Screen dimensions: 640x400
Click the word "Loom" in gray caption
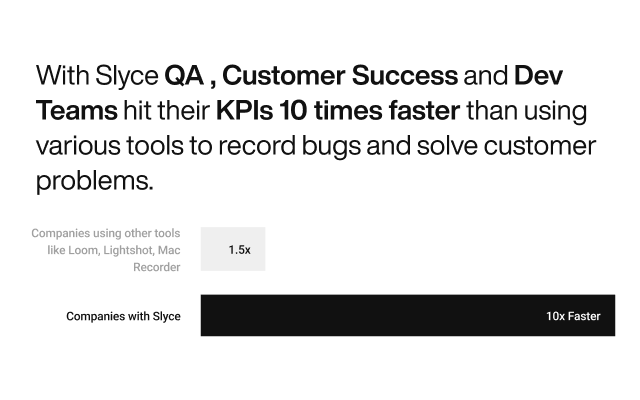click(87, 250)
